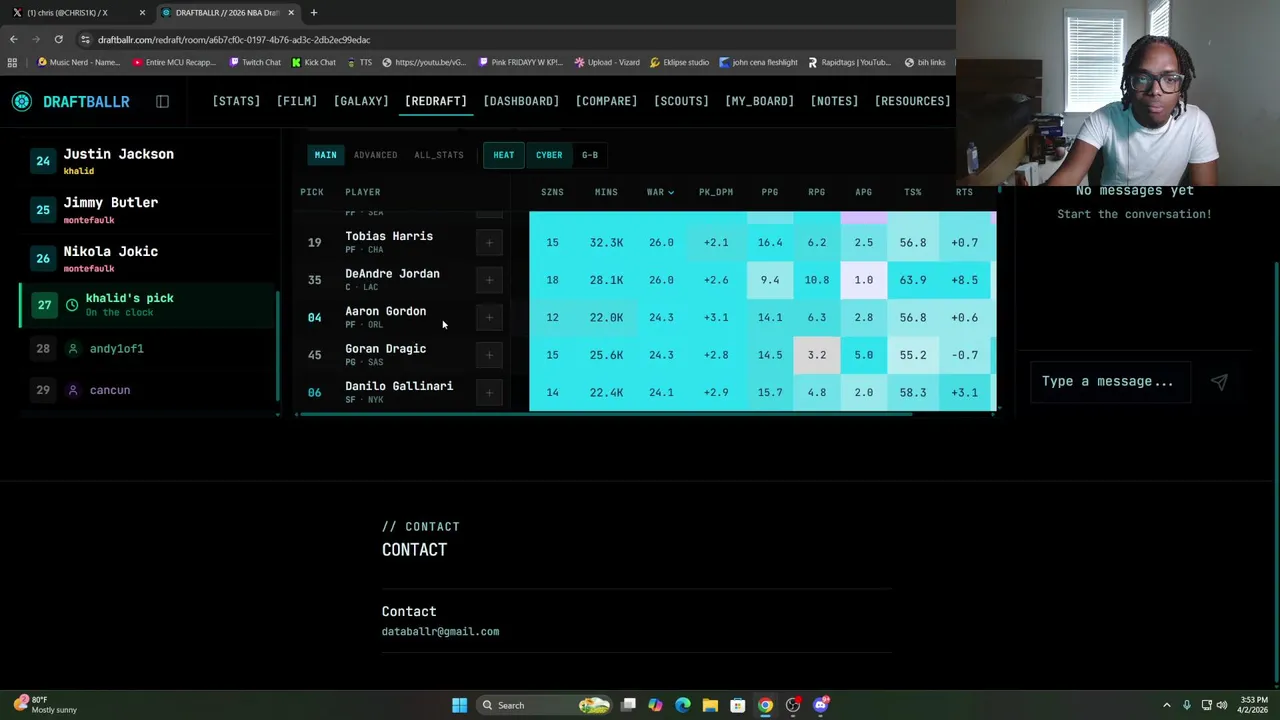Close the DRAFTBALLR browser tab

[291, 12]
